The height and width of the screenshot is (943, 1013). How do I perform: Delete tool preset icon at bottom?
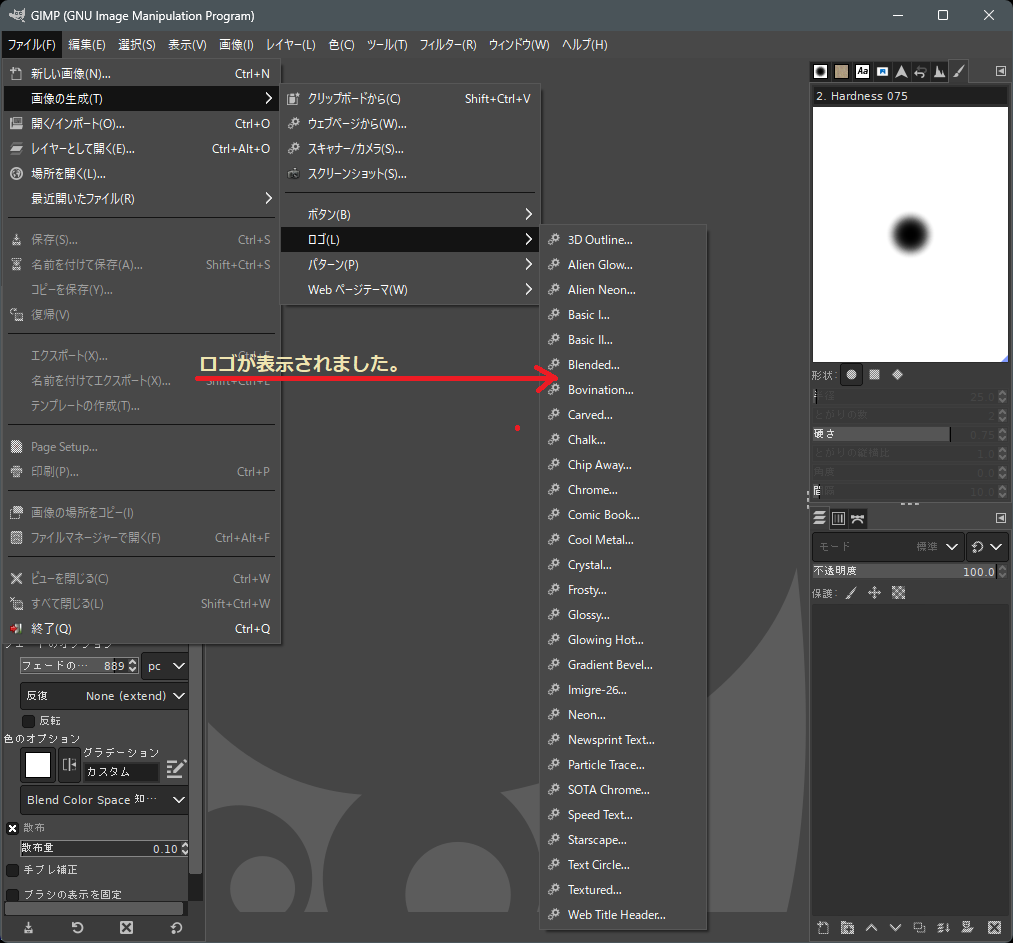127,928
